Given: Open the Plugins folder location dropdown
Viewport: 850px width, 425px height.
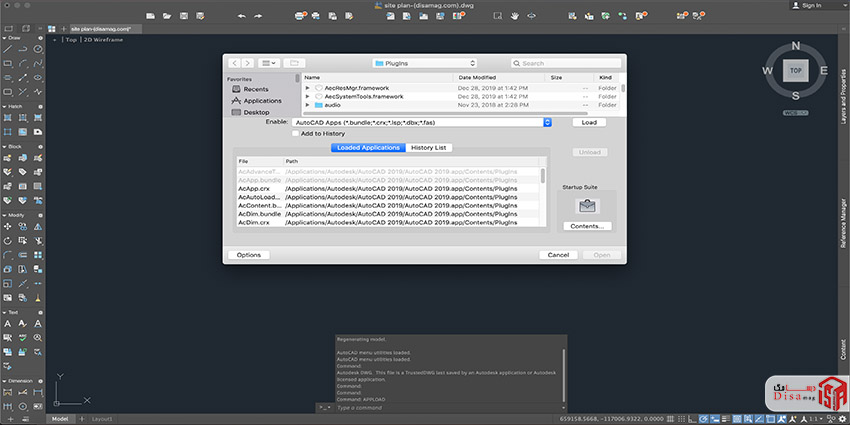Looking at the screenshot, I should tap(424, 63).
